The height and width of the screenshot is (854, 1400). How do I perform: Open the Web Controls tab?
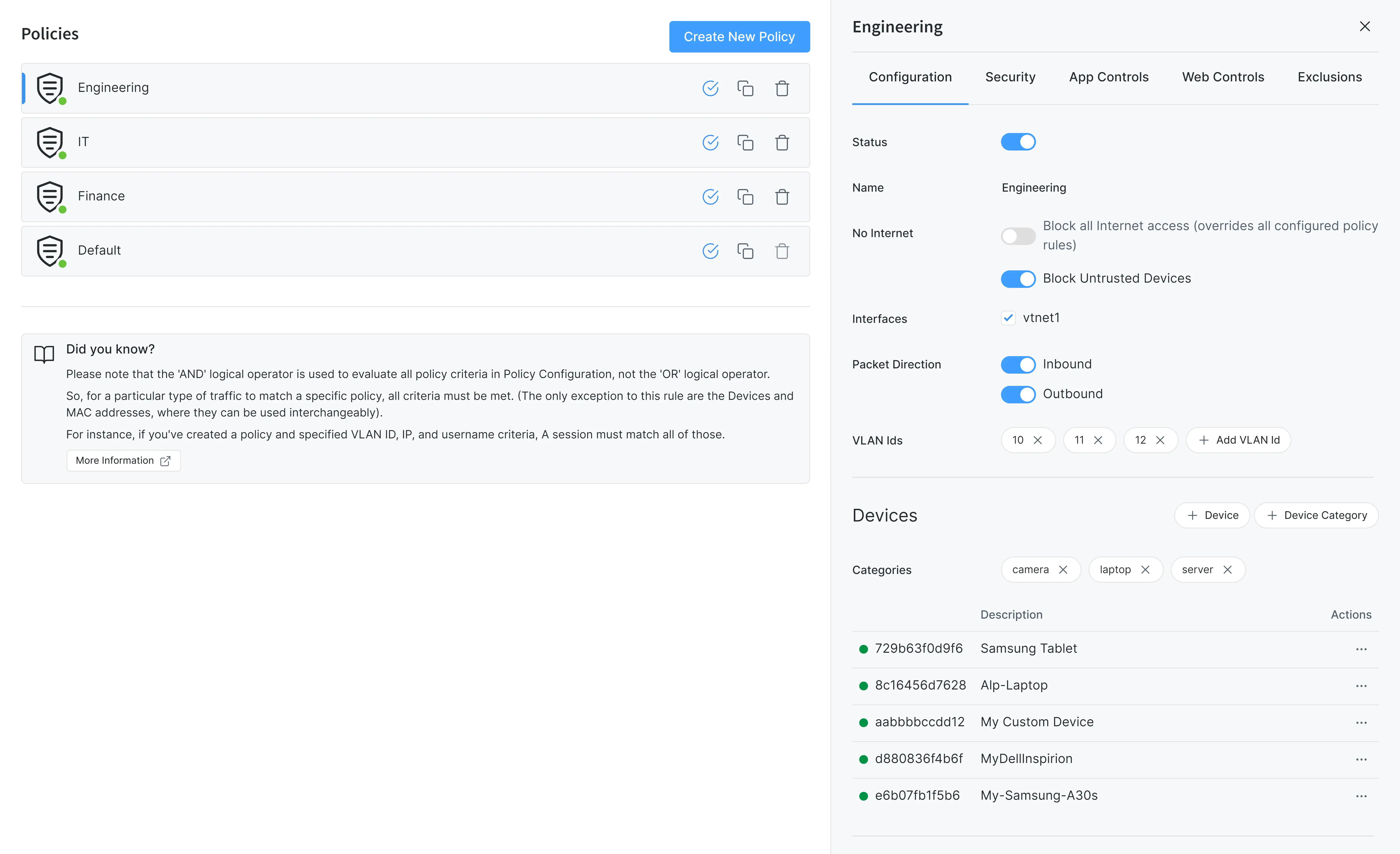click(1223, 77)
